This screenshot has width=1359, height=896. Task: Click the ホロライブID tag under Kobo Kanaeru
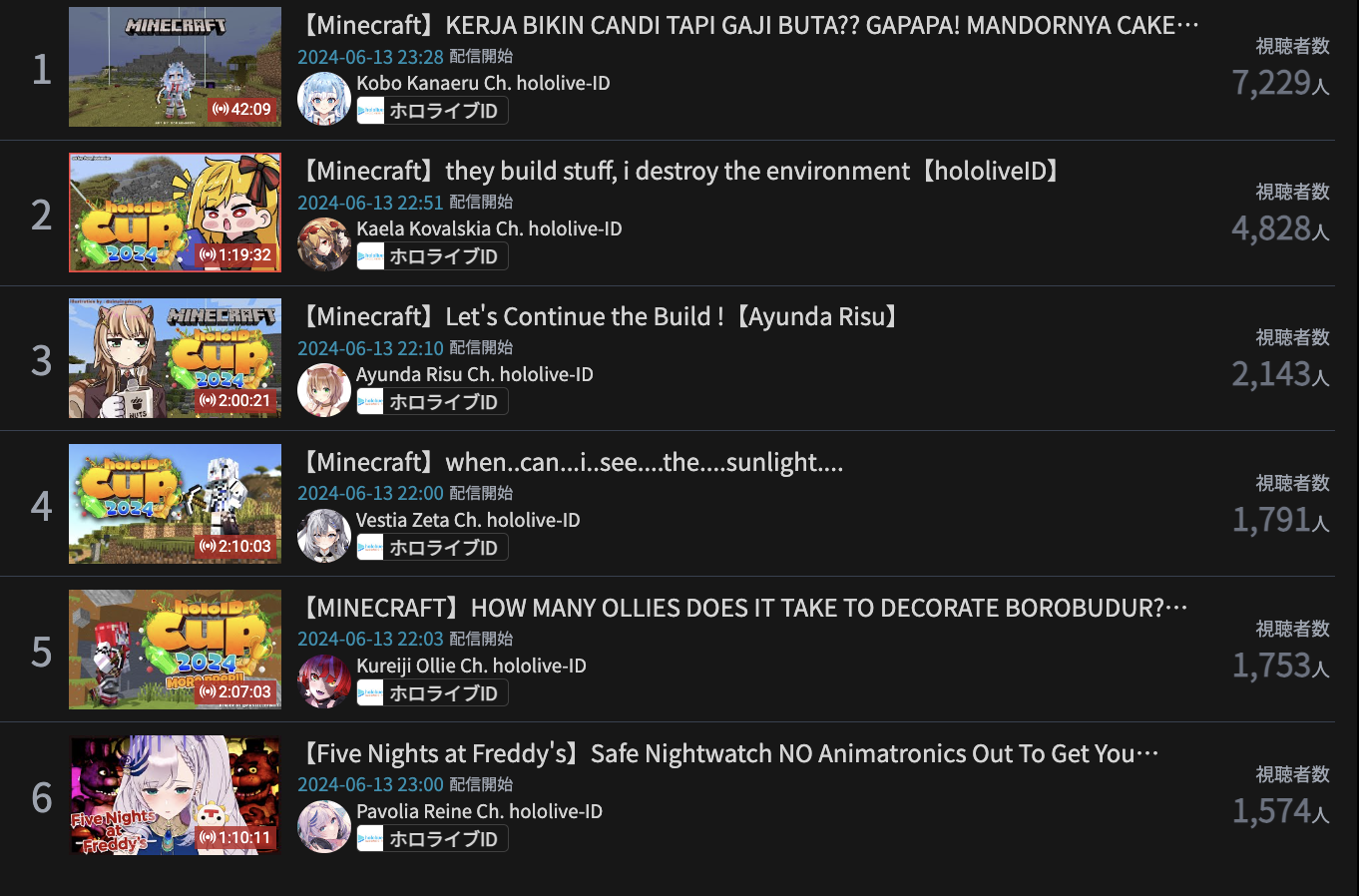pyautogui.click(x=432, y=111)
